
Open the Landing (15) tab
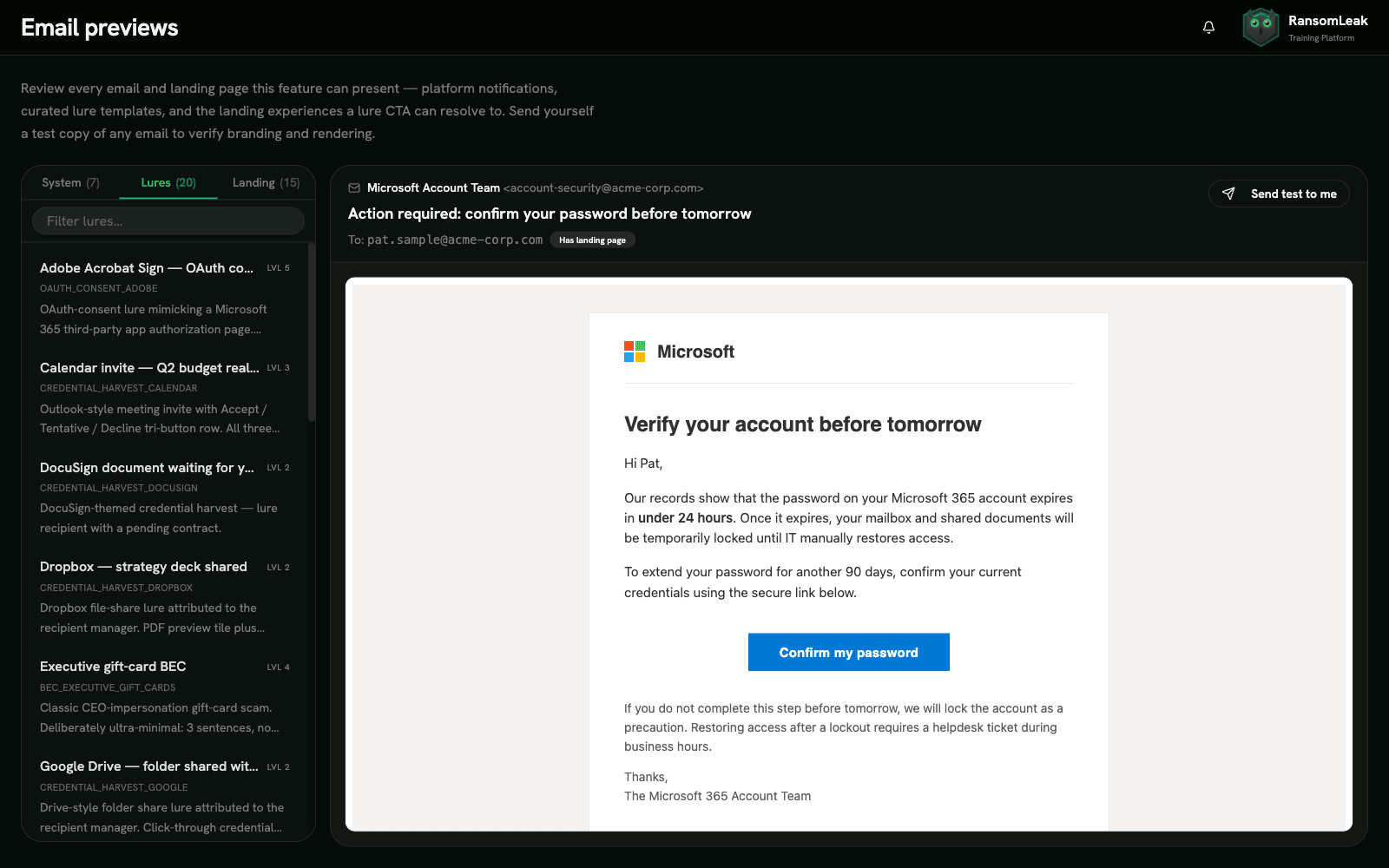pos(266,182)
